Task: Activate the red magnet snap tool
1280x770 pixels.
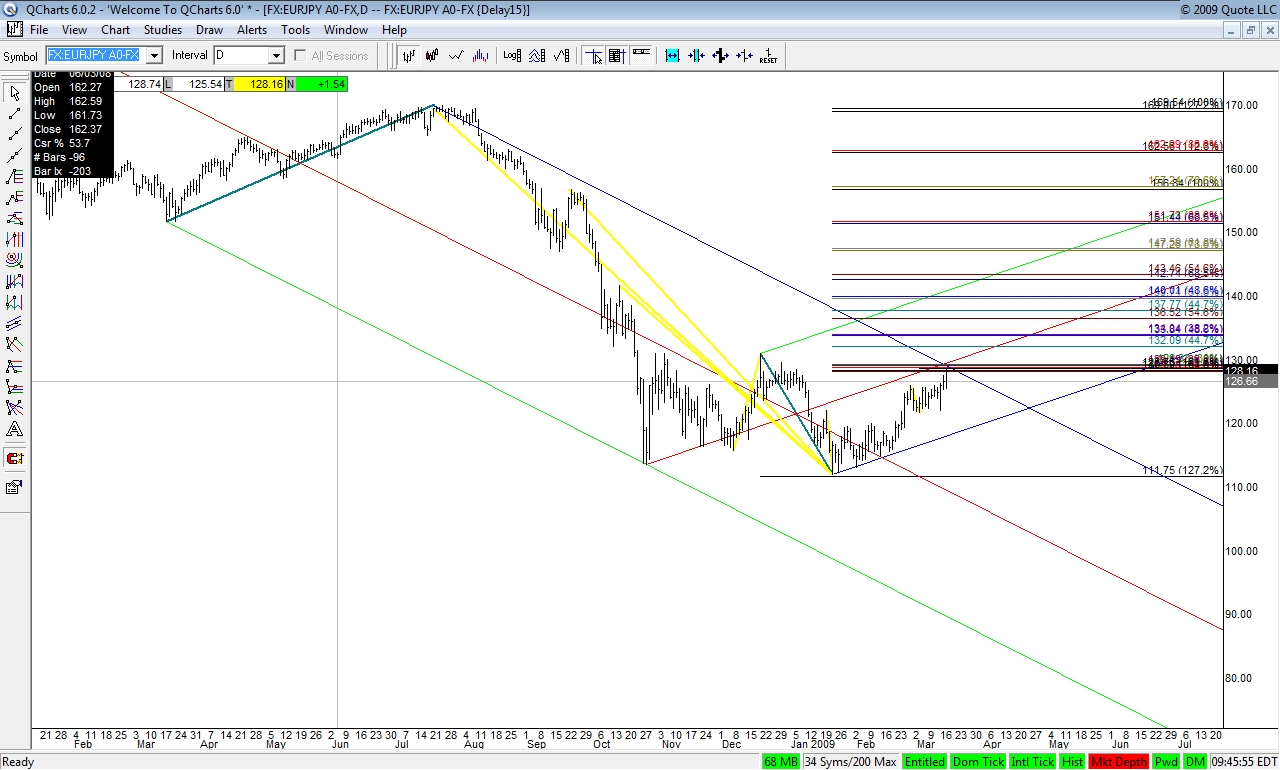Action: 14,459
